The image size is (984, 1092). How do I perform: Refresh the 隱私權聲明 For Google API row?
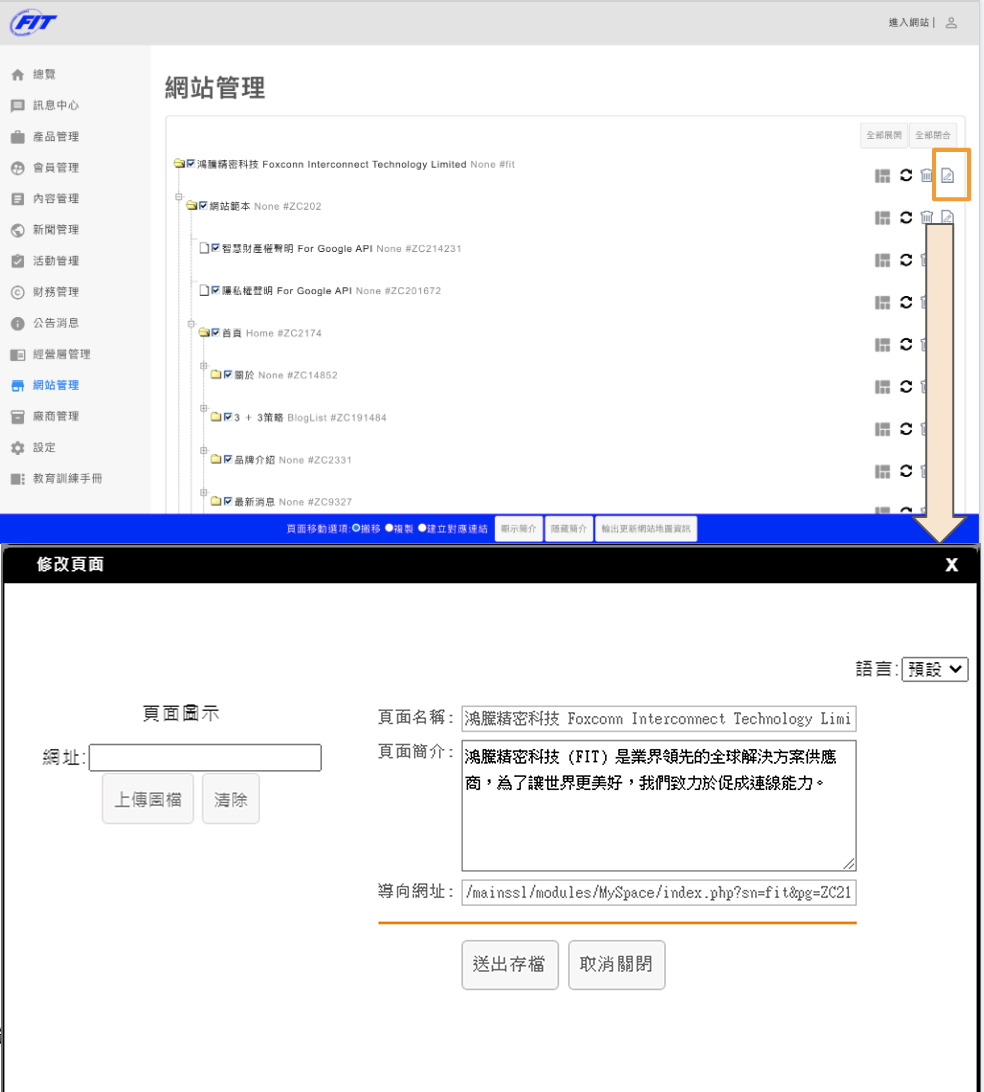905,302
